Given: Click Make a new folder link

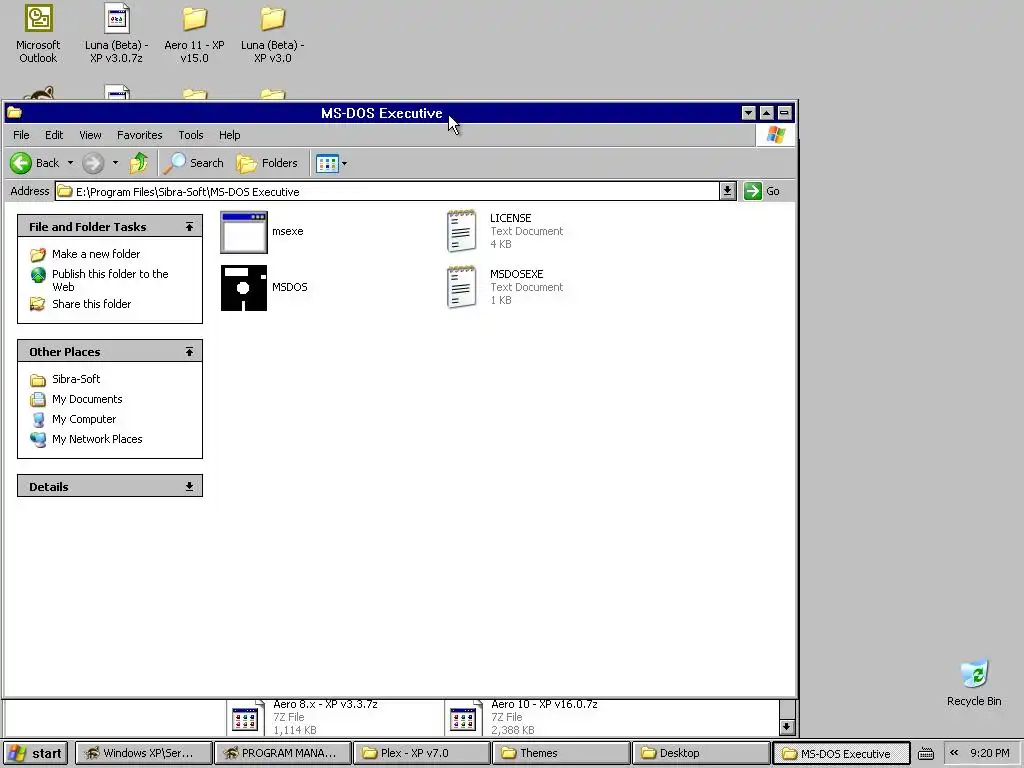Looking at the screenshot, I should coord(96,254).
